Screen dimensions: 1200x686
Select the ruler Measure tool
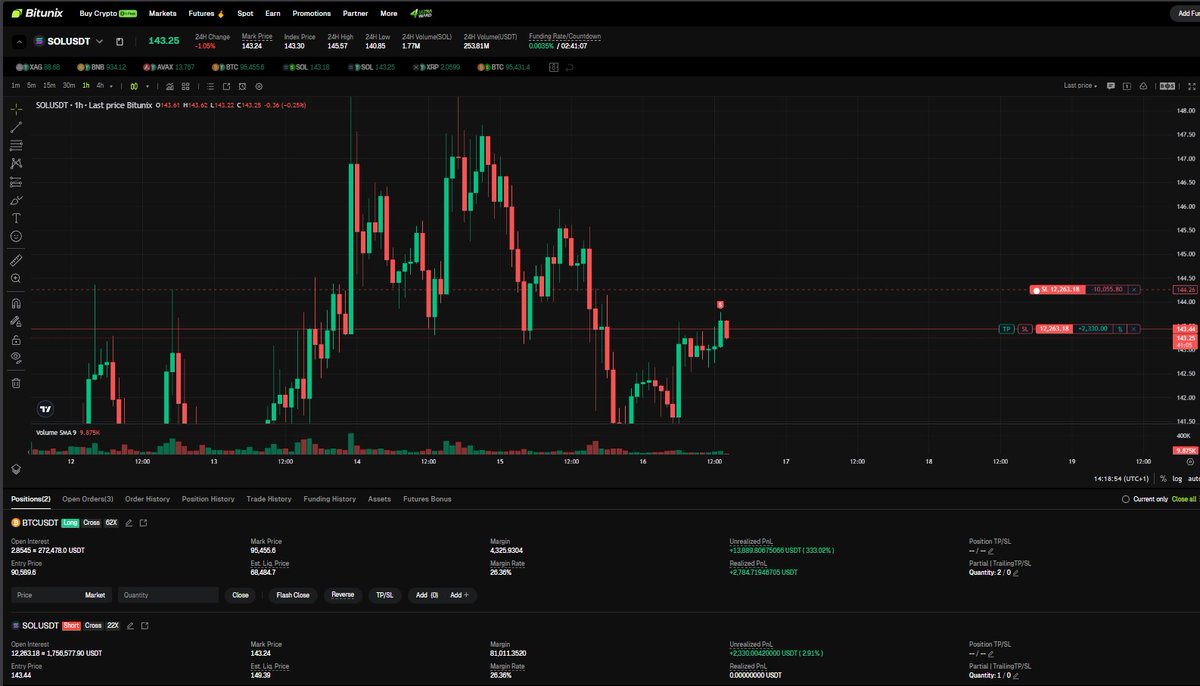point(16,260)
